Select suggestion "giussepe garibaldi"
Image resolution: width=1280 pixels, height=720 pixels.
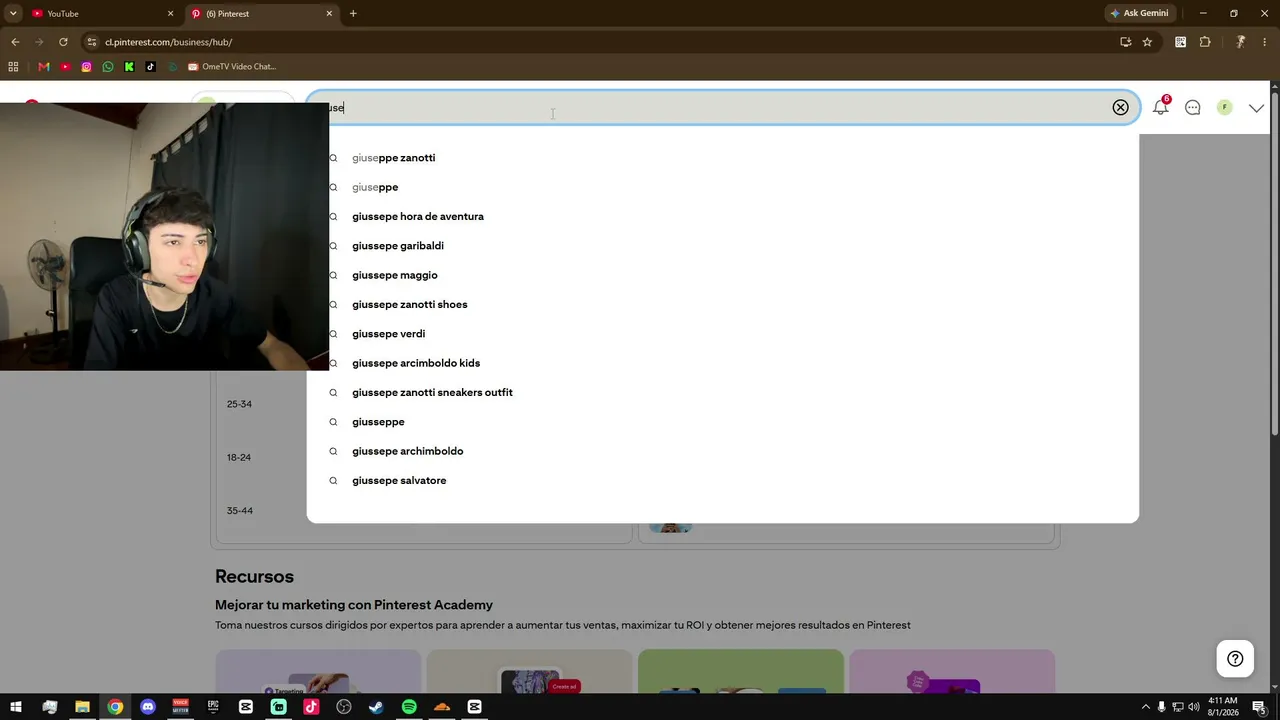398,246
